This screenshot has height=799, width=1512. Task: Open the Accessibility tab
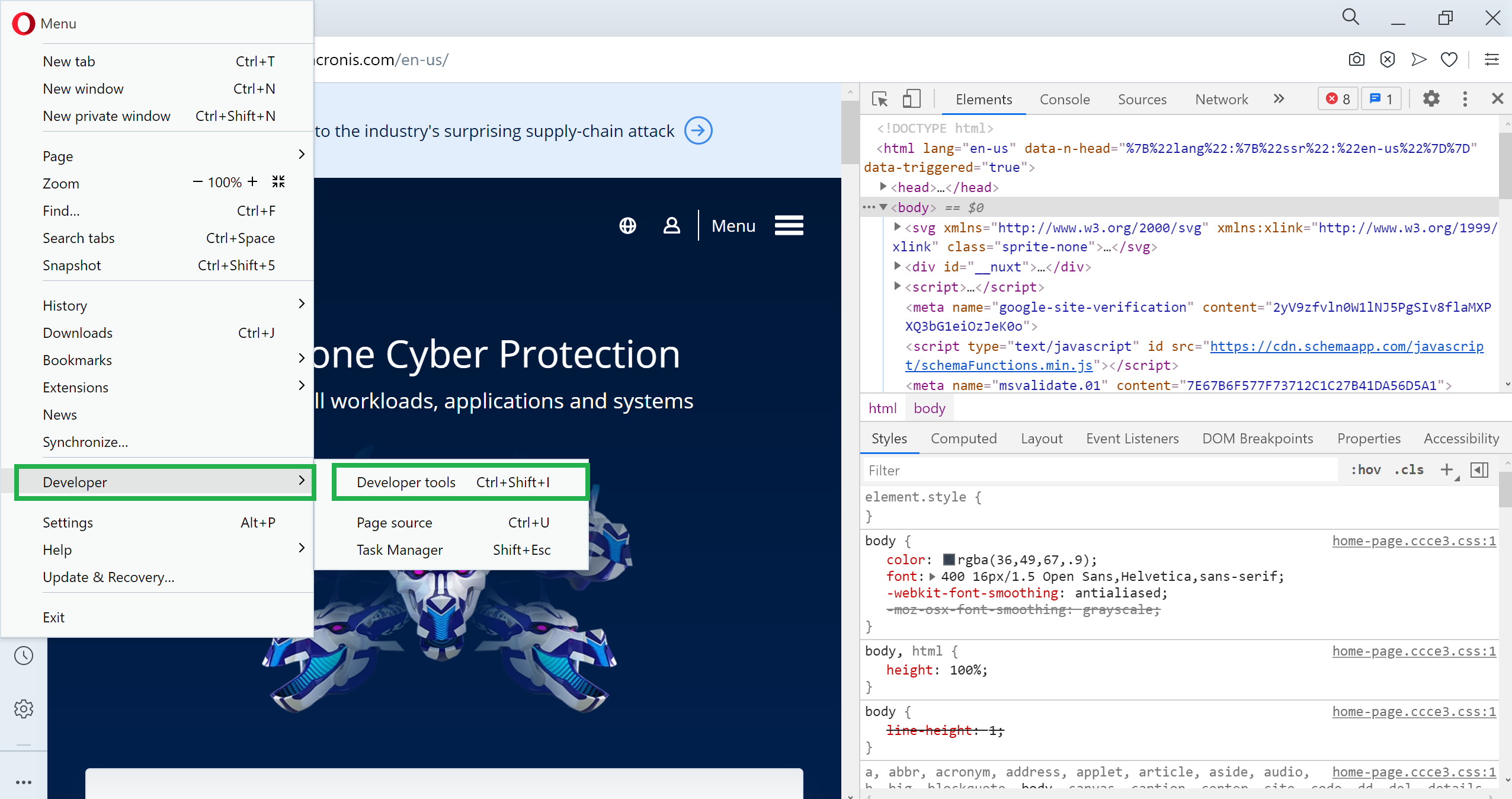click(1461, 438)
